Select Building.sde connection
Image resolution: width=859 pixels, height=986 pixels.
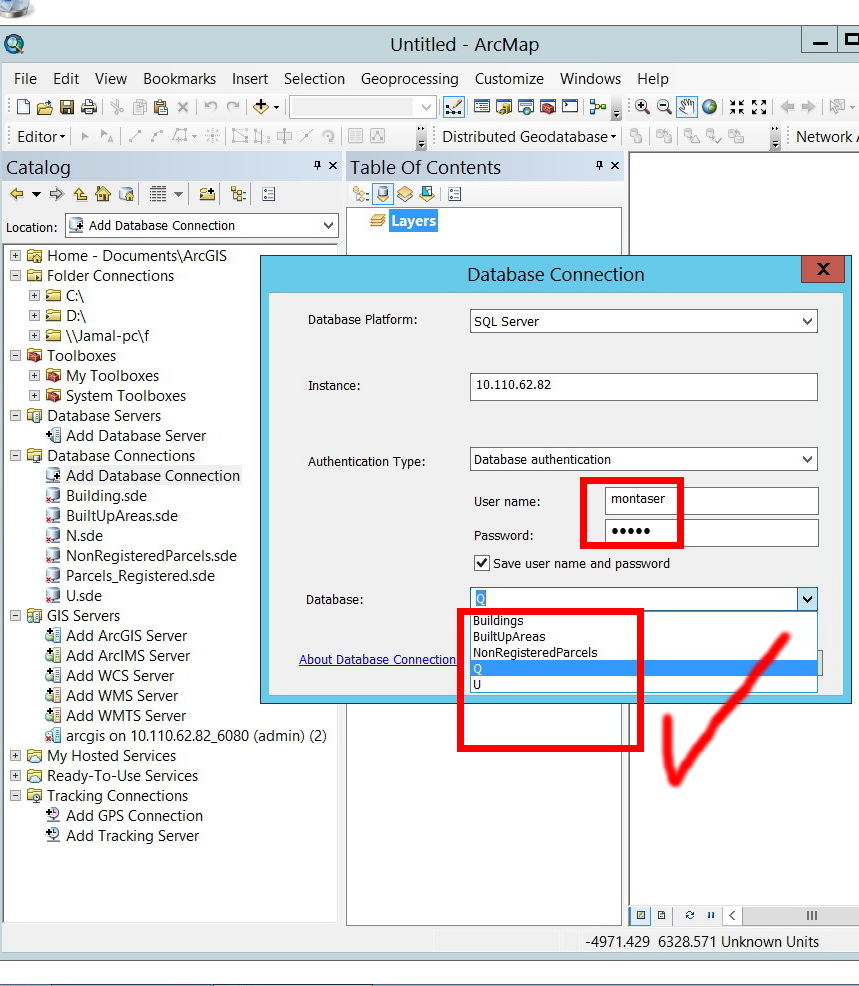point(106,496)
